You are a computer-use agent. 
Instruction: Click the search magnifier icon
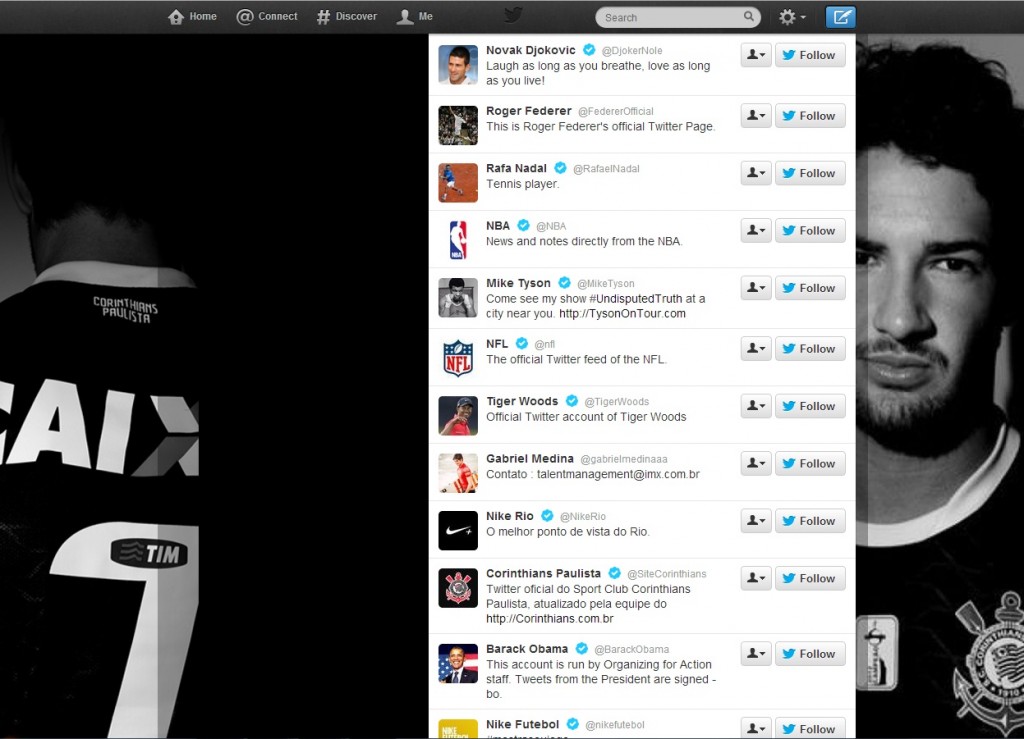pos(748,16)
